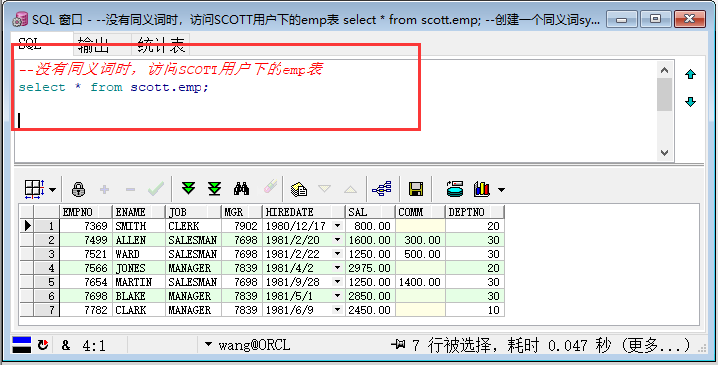This screenshot has width=718, height=365.
Task: Click the next record down-triangle icon
Action: click(325, 189)
